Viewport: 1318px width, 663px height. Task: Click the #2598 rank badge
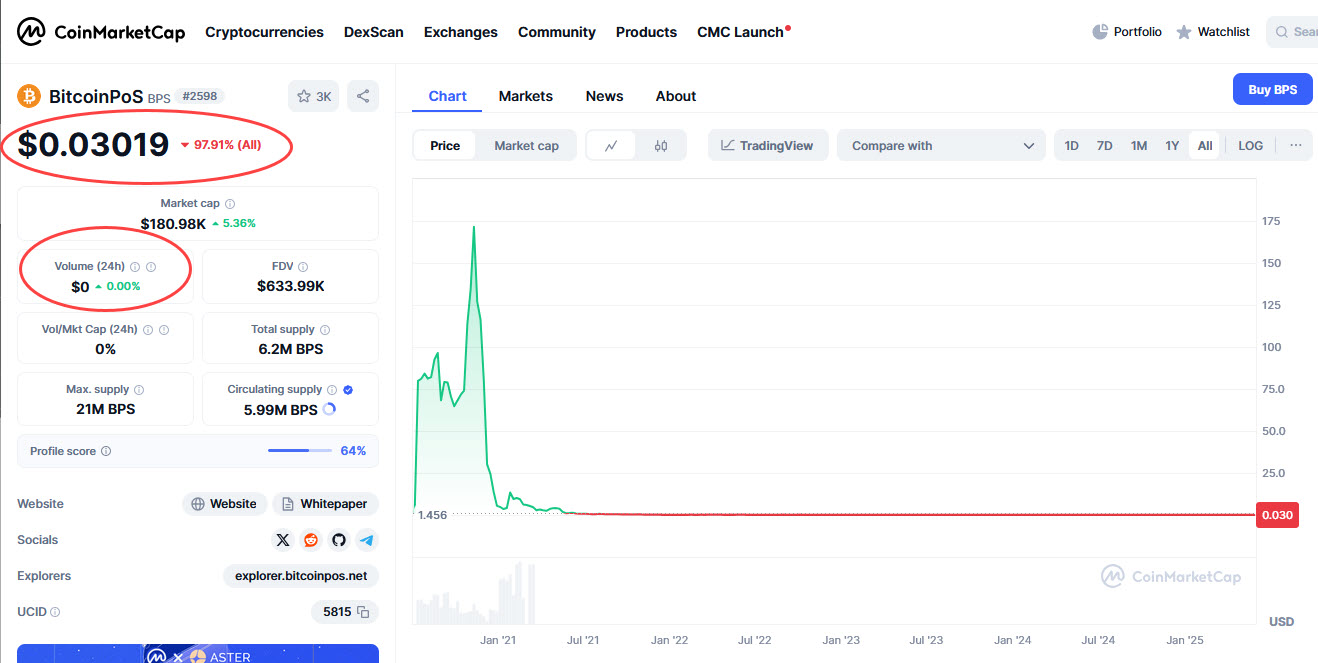(x=200, y=96)
